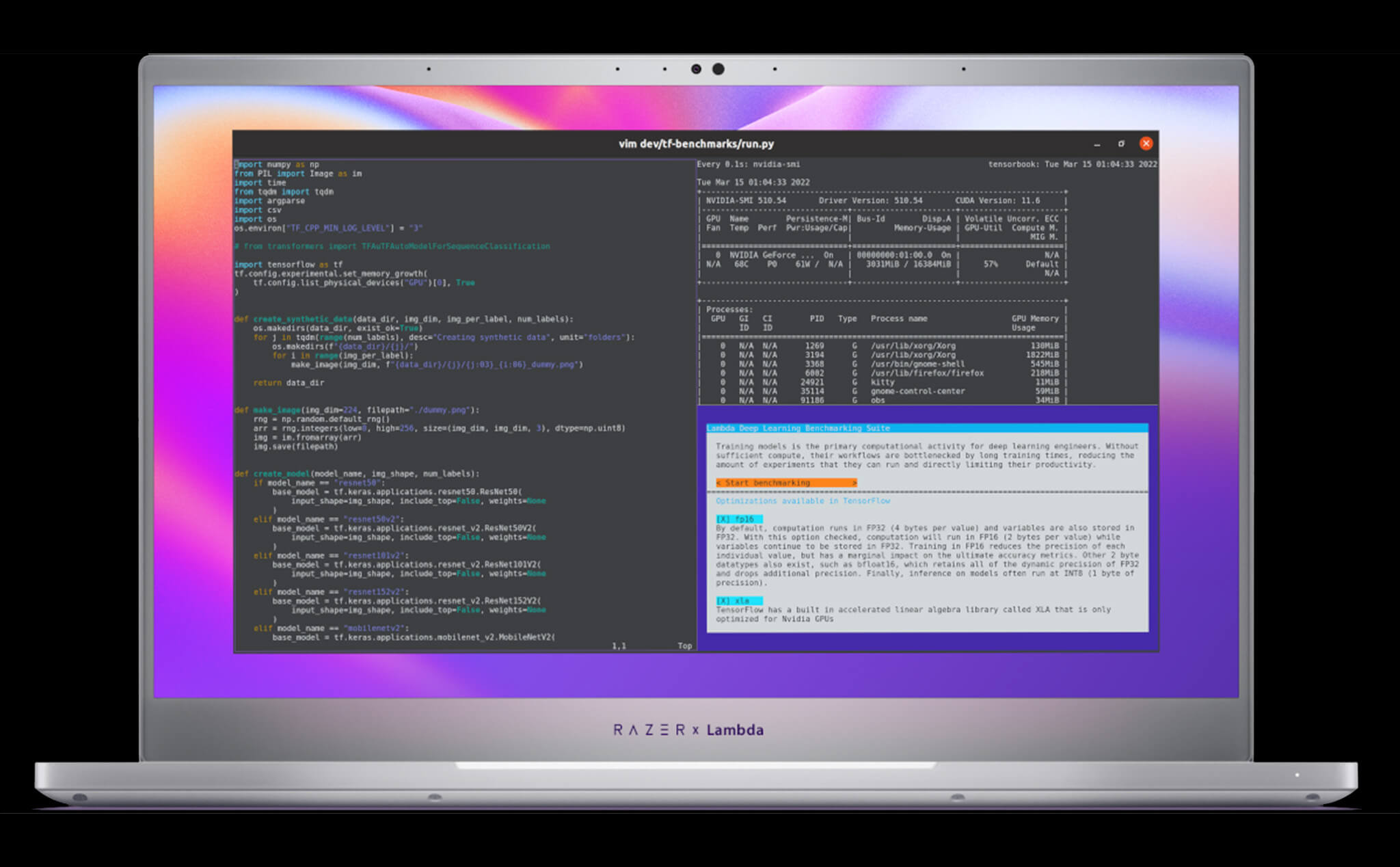
Task: Click the img.save(filepath) line
Action: [x=295, y=446]
